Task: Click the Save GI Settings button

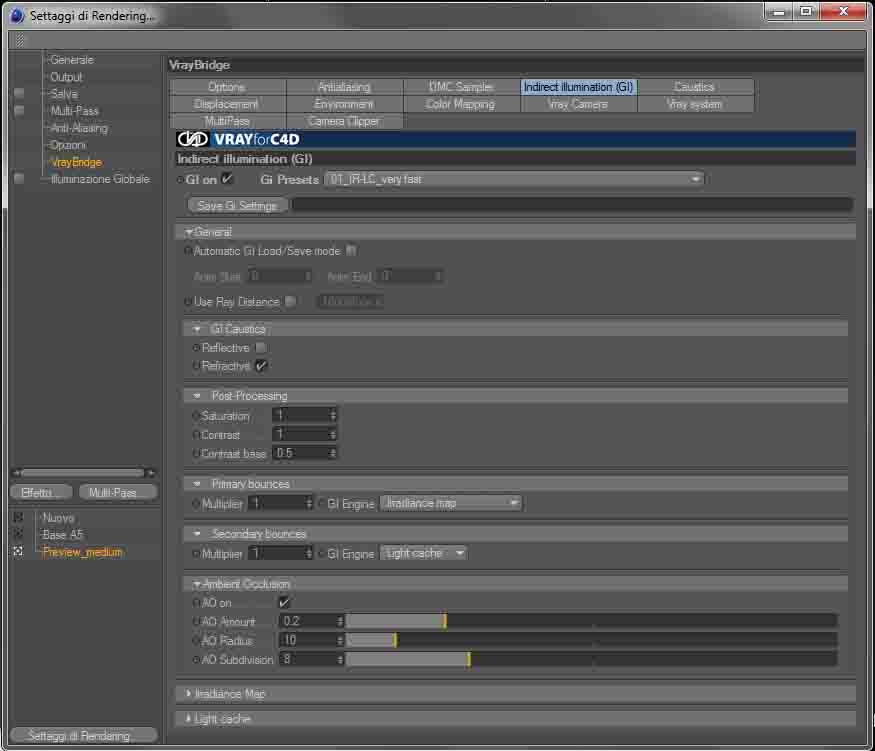Action: pyautogui.click(x=237, y=205)
